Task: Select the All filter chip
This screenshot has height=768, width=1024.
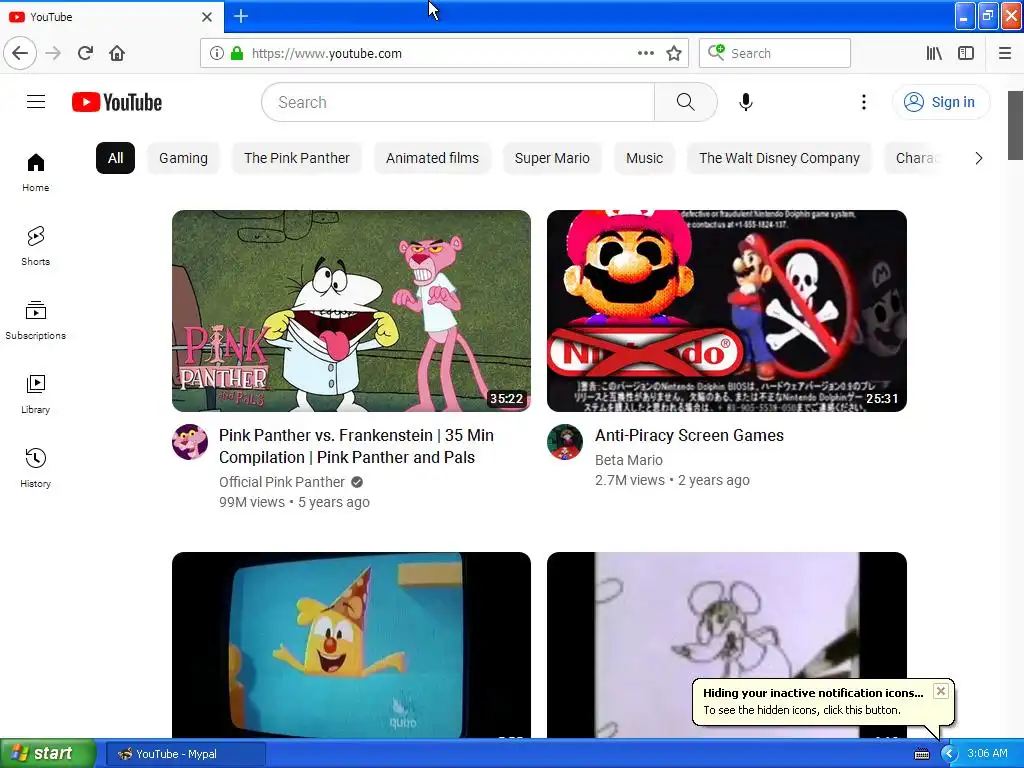Action: [116, 158]
